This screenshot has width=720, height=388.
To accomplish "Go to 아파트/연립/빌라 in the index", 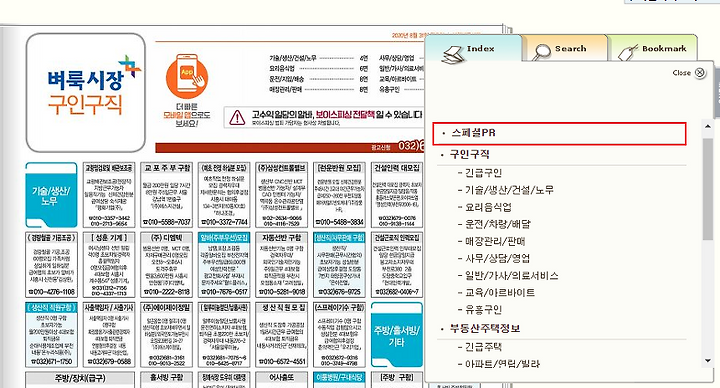I will click(x=502, y=364).
